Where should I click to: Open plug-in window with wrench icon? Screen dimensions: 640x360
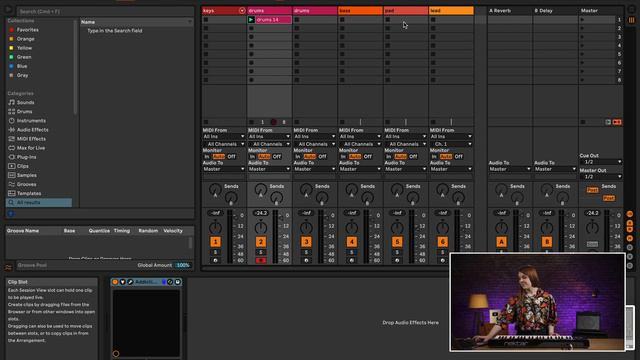click(x=130, y=282)
